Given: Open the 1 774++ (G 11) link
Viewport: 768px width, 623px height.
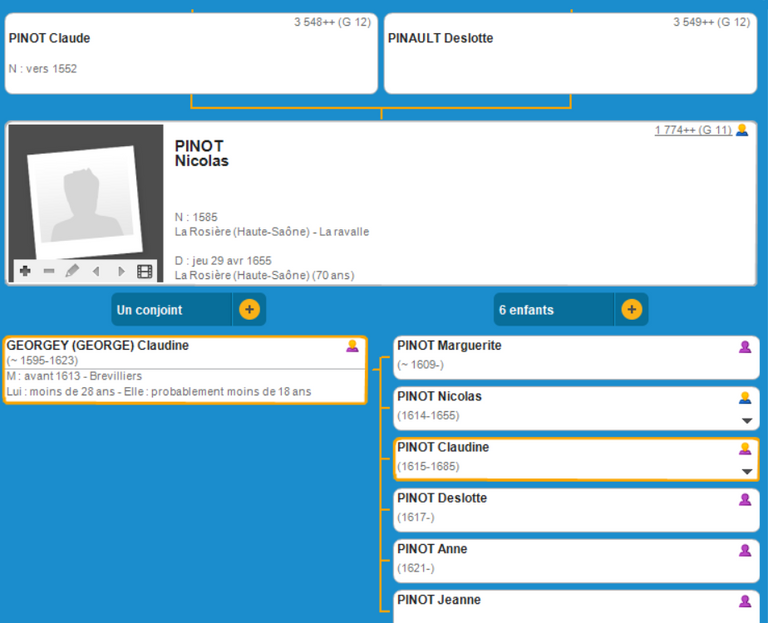Looking at the screenshot, I should [693, 131].
